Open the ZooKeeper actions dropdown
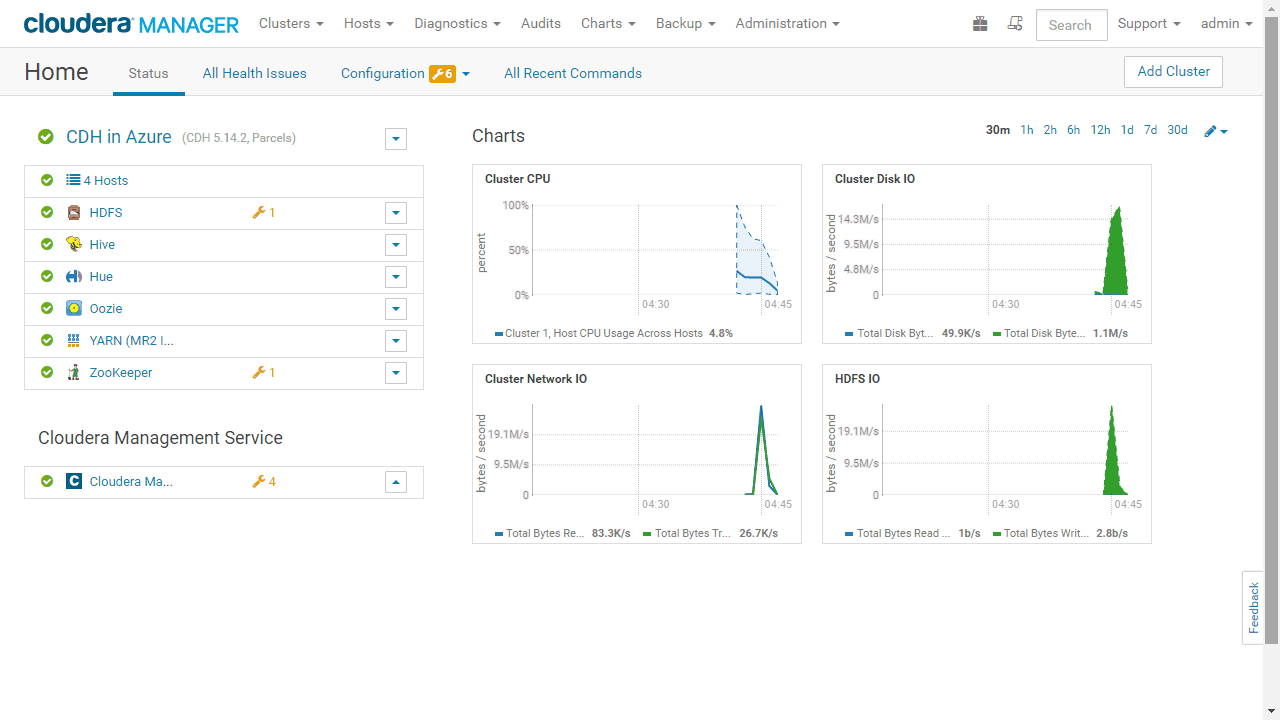Viewport: 1280px width, 720px height. [x=396, y=373]
